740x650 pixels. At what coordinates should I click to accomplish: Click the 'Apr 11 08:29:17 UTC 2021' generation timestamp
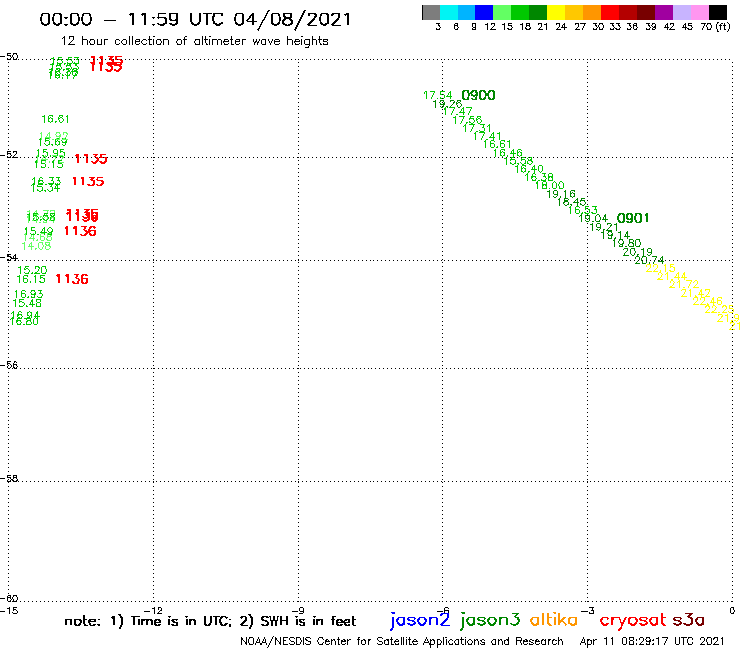click(652, 642)
